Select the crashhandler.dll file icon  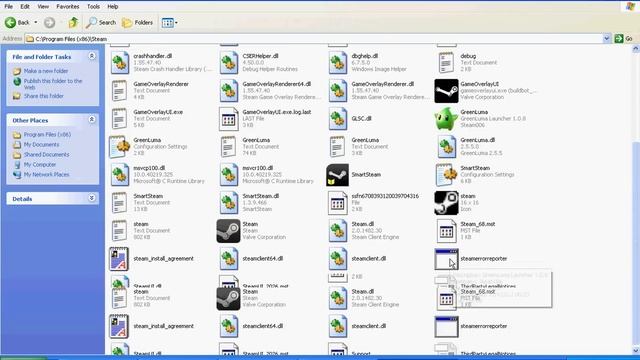[120, 62]
